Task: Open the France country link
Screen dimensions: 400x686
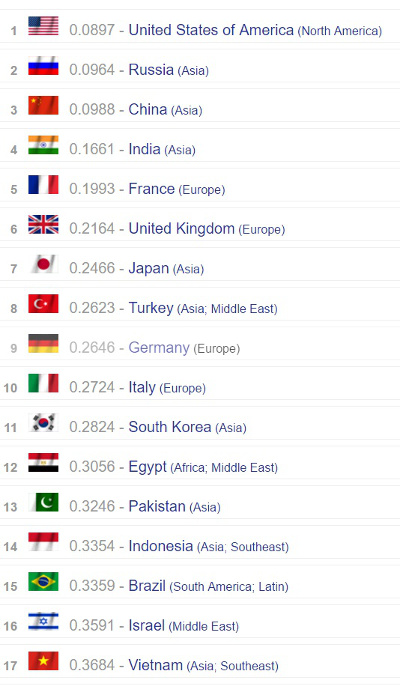Action: click(x=151, y=189)
